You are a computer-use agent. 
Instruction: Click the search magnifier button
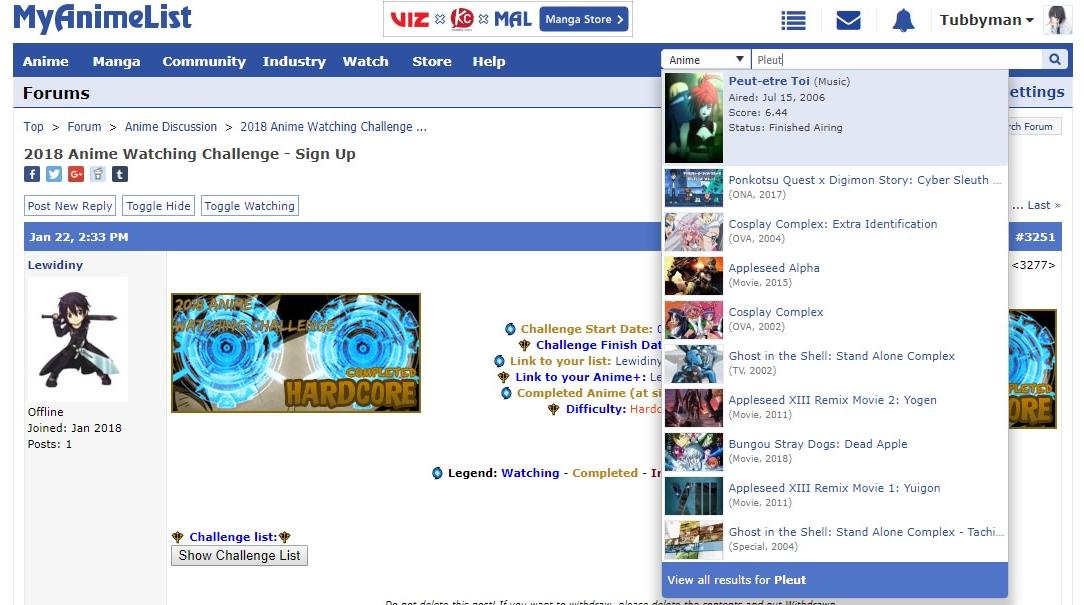(1054, 59)
